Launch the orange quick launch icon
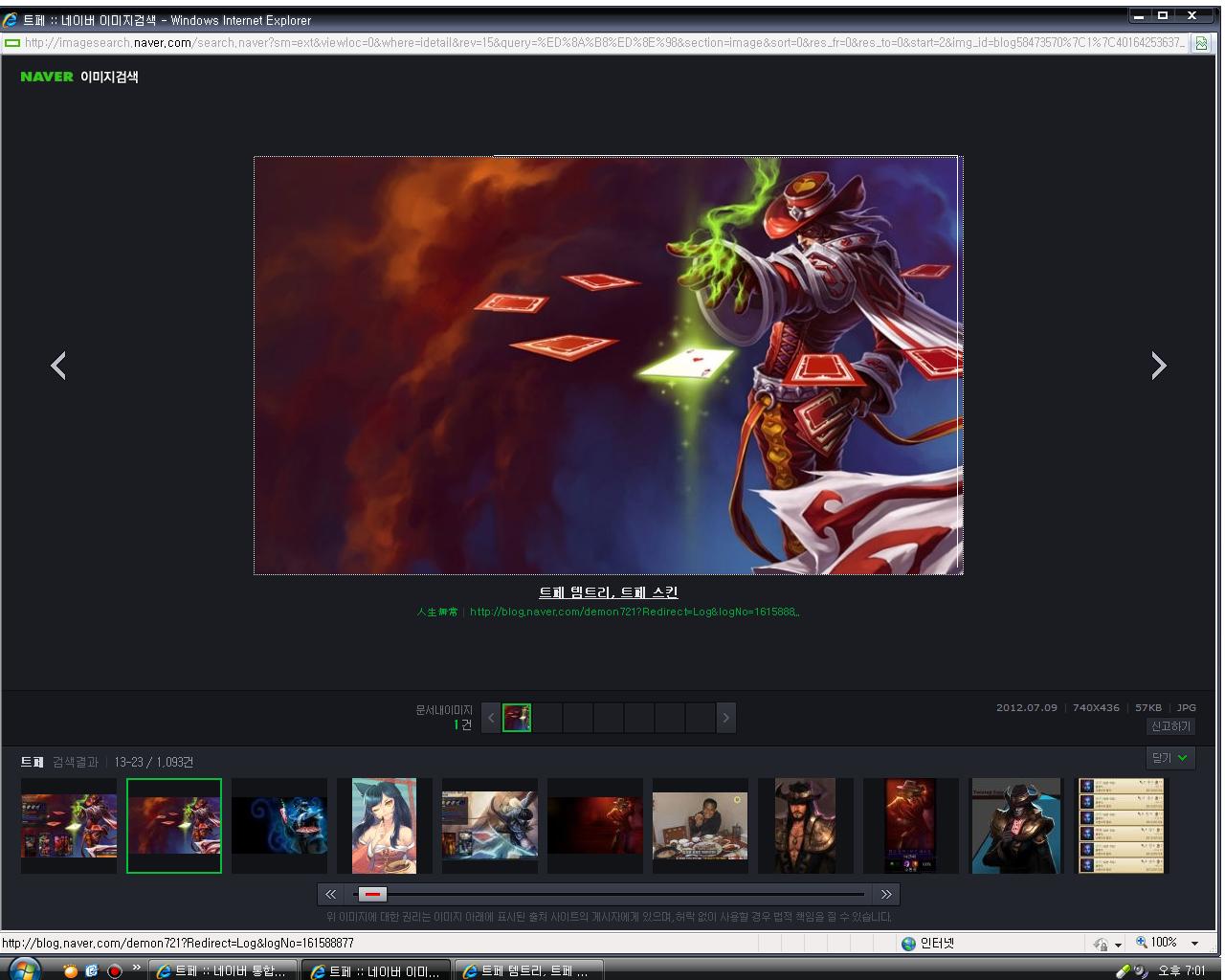1225x980 pixels. [71, 970]
